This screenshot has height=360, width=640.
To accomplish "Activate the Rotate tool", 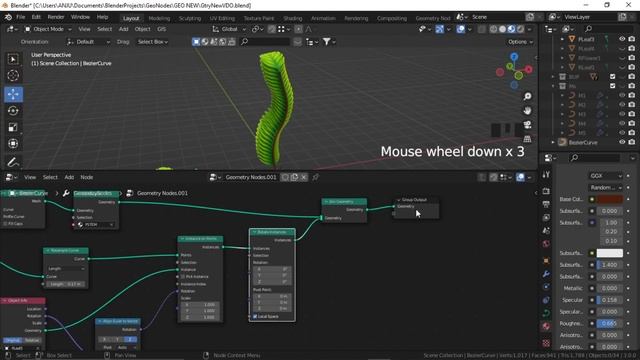I will [13, 111].
